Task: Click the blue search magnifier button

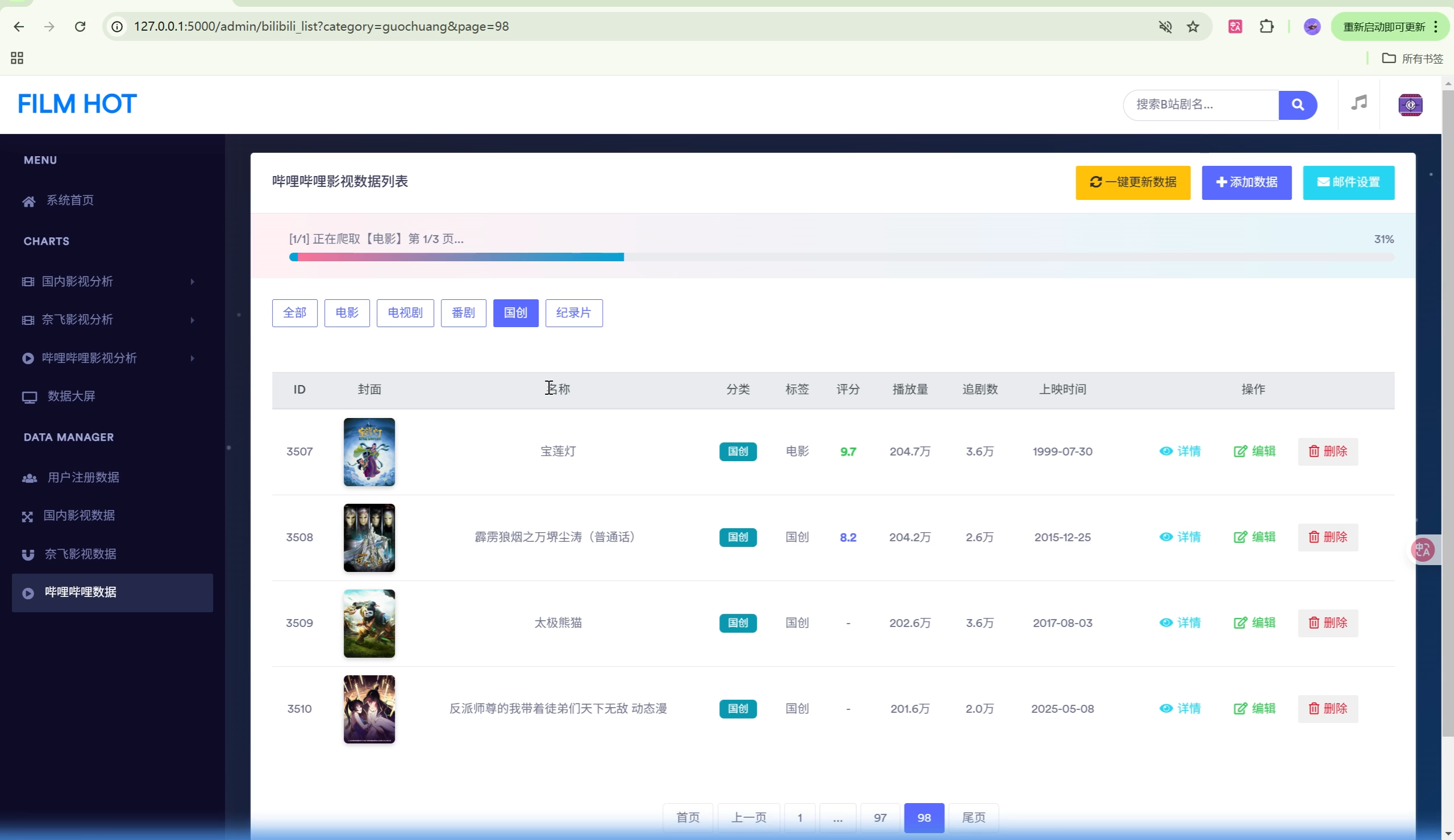Action: point(1297,105)
